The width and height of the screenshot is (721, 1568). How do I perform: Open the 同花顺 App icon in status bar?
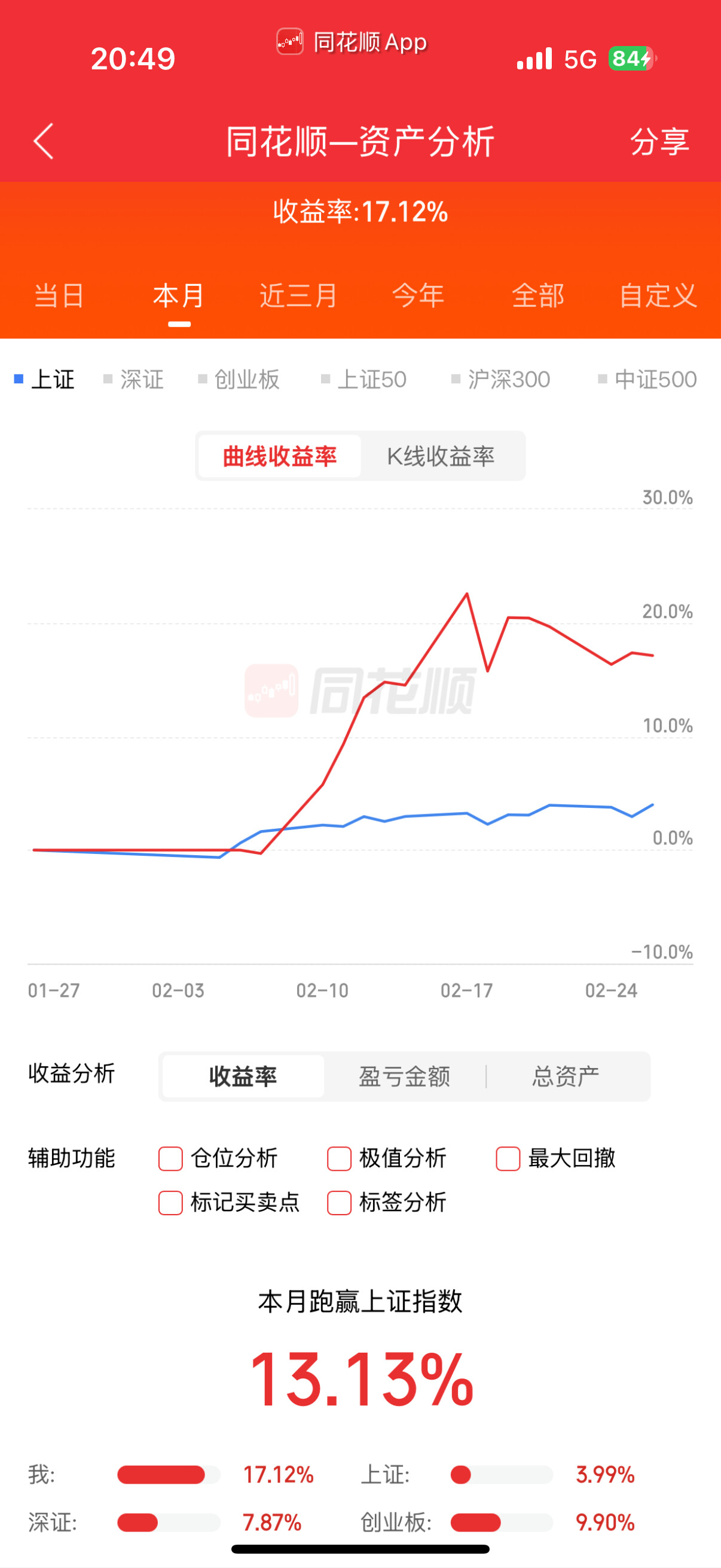point(289,42)
